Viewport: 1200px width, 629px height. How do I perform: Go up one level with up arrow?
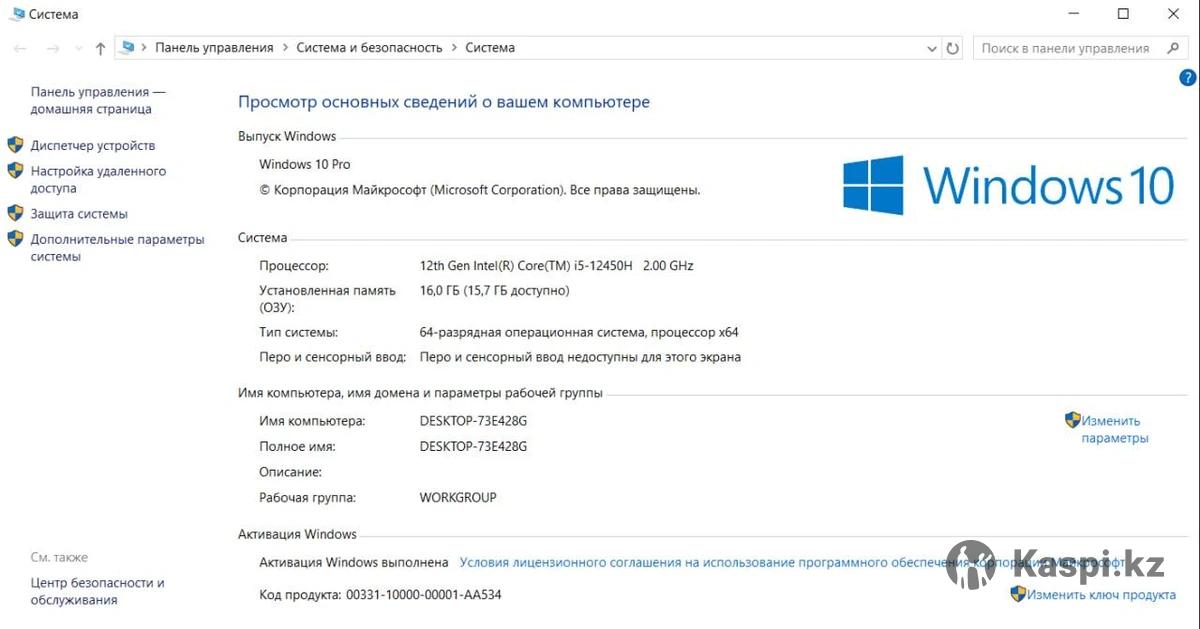tap(100, 48)
